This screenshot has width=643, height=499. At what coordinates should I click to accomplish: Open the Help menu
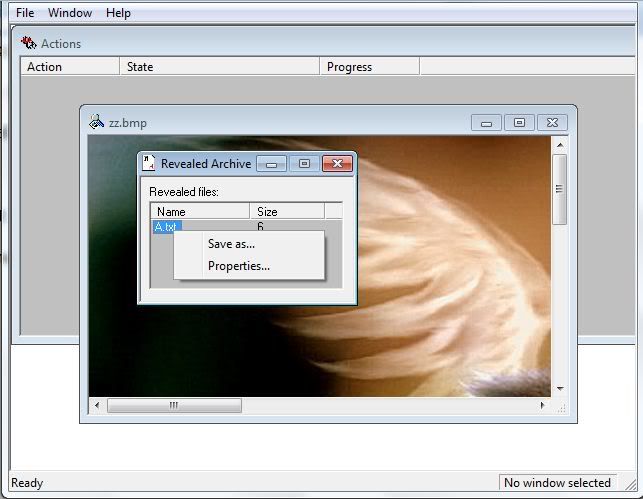[118, 13]
